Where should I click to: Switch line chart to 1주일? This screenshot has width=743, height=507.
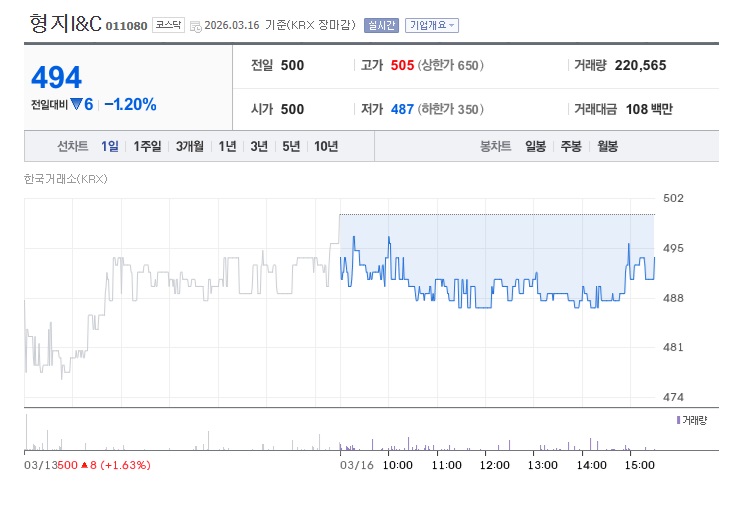coord(147,146)
